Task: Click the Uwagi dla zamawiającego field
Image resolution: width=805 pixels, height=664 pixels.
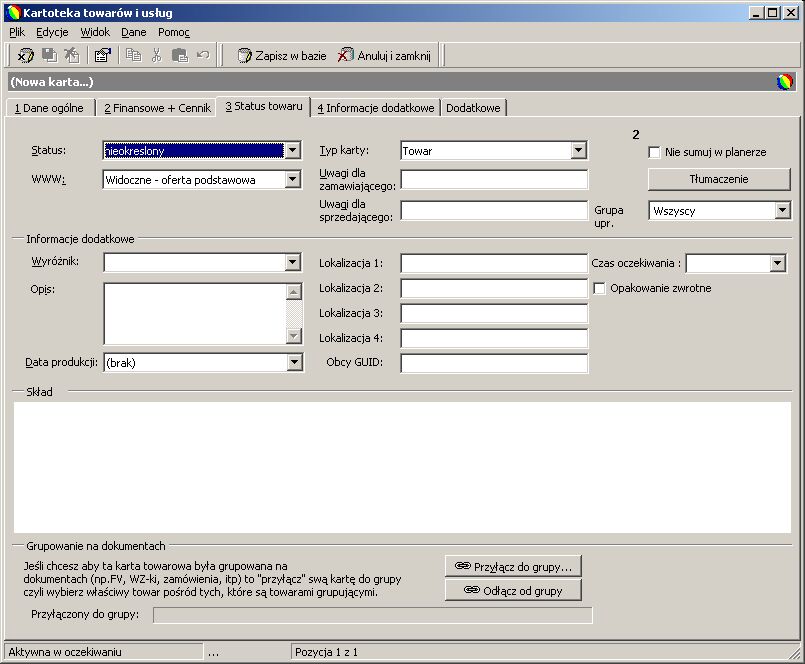Action: coord(494,180)
